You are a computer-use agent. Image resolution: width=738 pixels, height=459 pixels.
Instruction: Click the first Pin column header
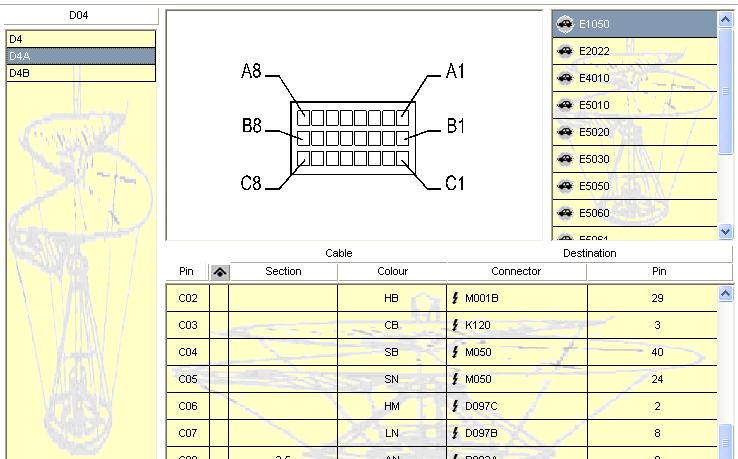(186, 272)
